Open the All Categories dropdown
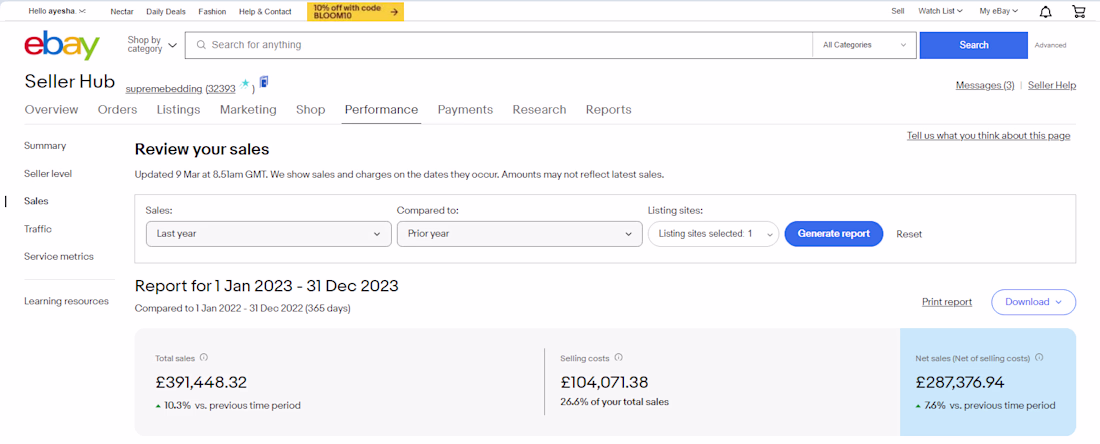This screenshot has height=444, width=1100. [x=864, y=45]
